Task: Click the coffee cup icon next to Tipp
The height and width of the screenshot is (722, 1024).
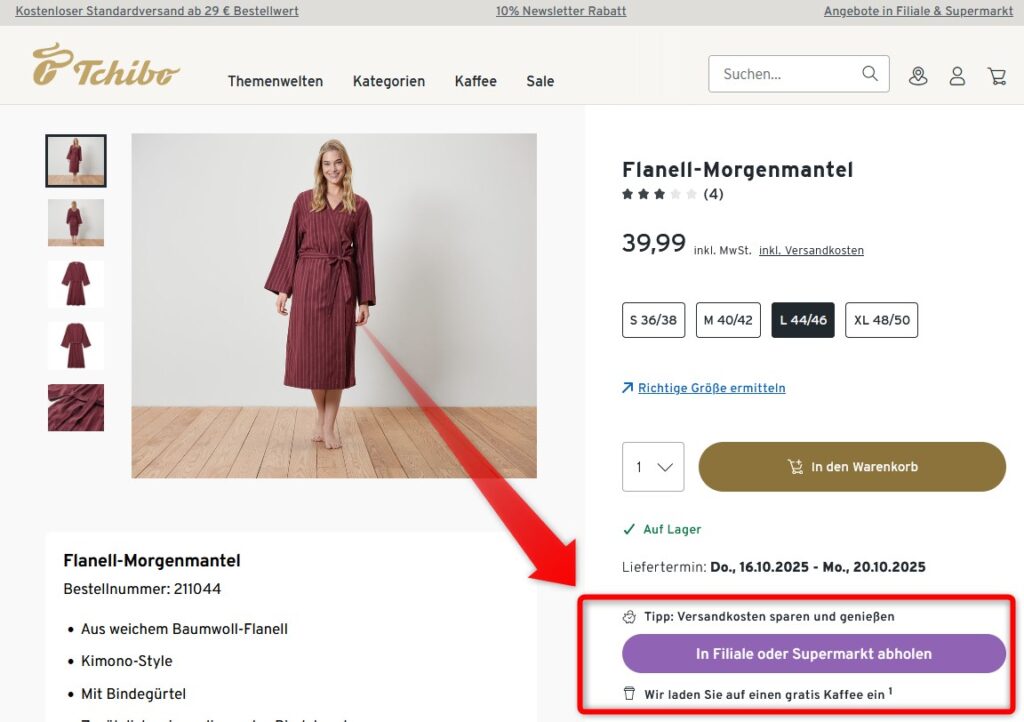Action: tap(630, 616)
